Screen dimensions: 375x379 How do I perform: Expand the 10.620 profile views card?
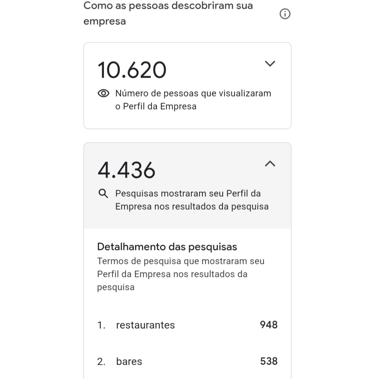point(270,63)
